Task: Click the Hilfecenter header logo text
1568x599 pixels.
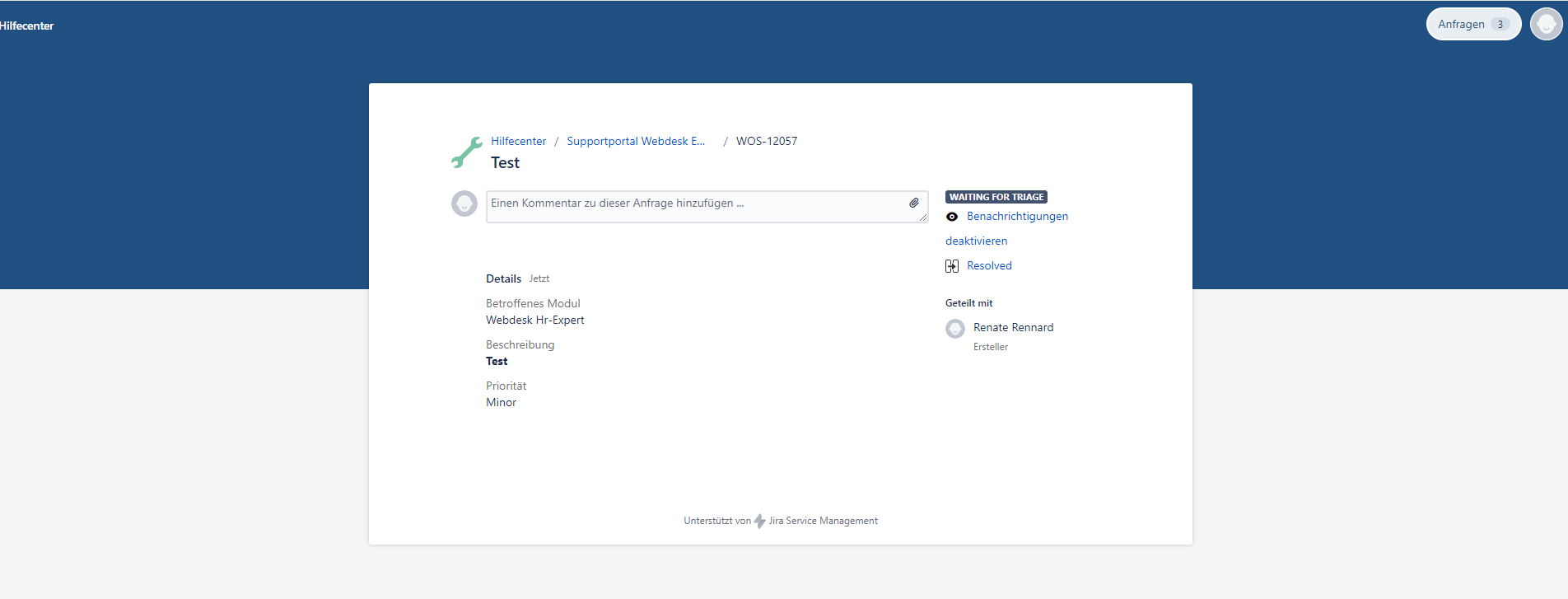Action: (x=26, y=26)
